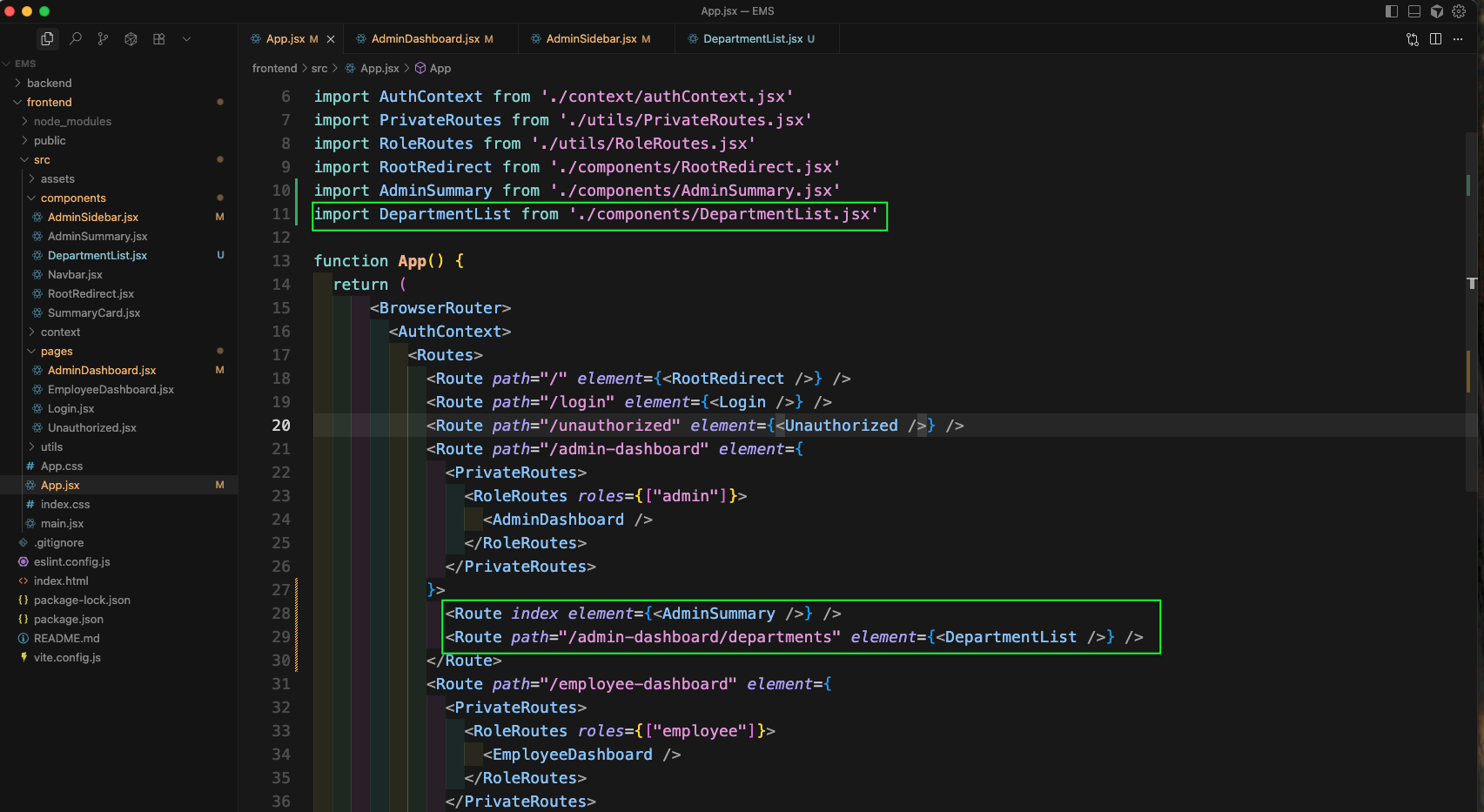This screenshot has width=1484, height=812.
Task: Open README.md file
Action: tap(118, 638)
